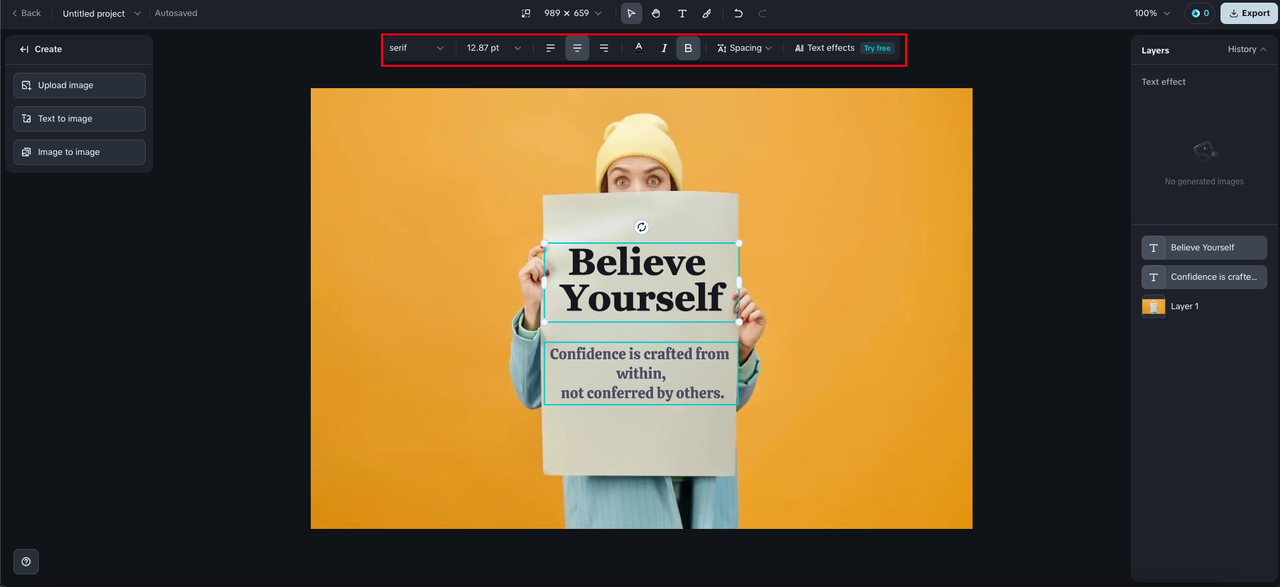This screenshot has width=1280, height=587.
Task: Expand the Untitled project name menu
Action: [102, 13]
